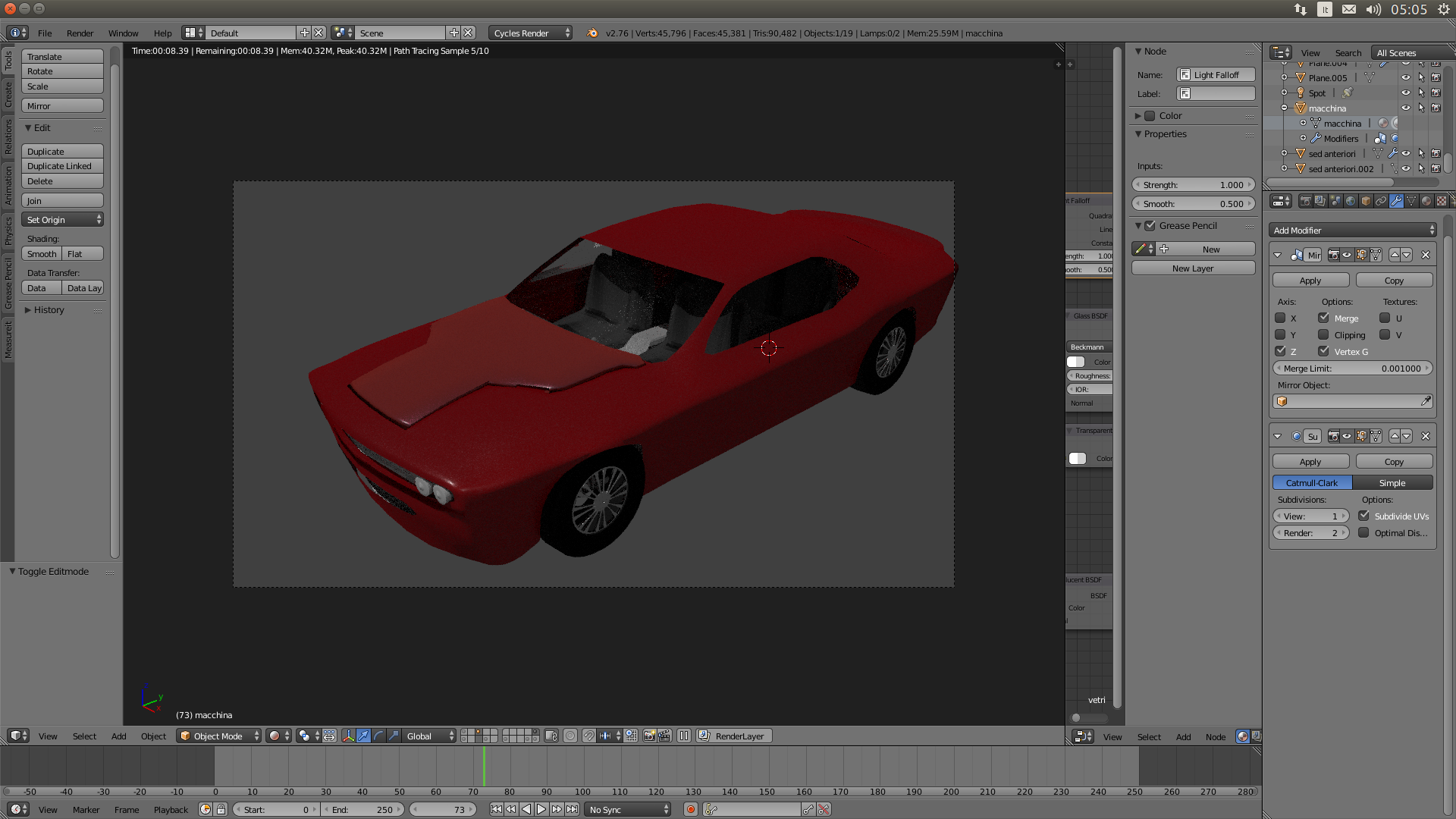Toggle the Clipping option checkbox
This screenshot has height=819, width=1456.
pos(1323,334)
